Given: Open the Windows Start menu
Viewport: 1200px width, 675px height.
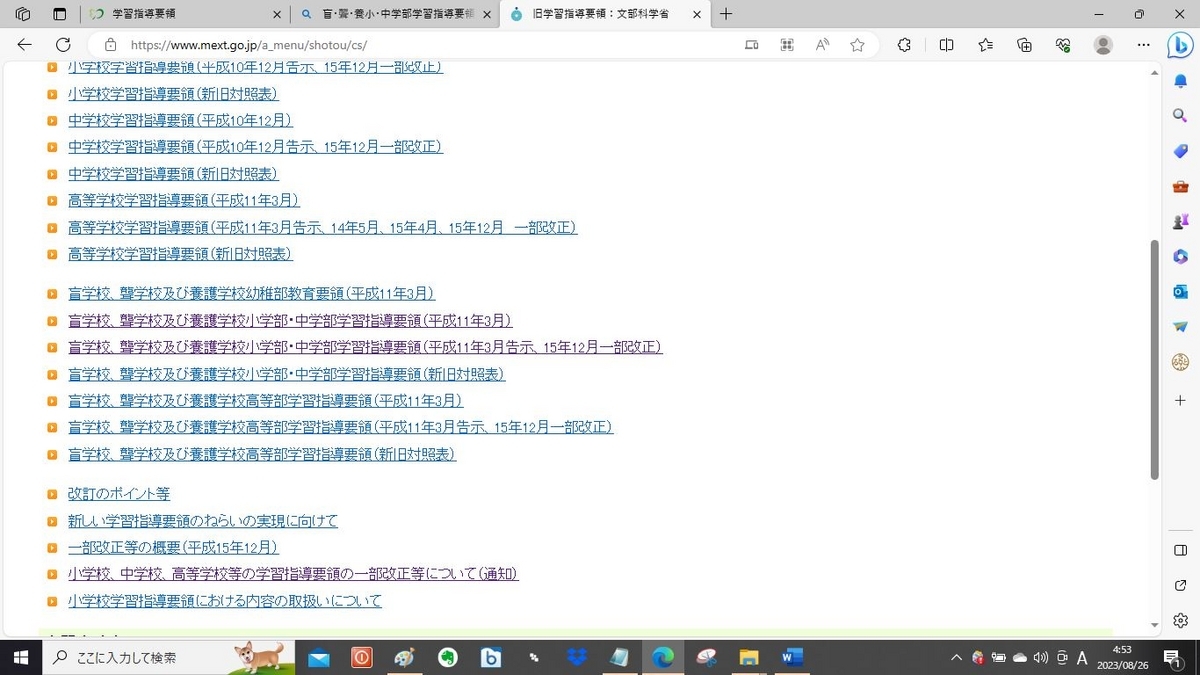Looking at the screenshot, I should (x=20, y=657).
